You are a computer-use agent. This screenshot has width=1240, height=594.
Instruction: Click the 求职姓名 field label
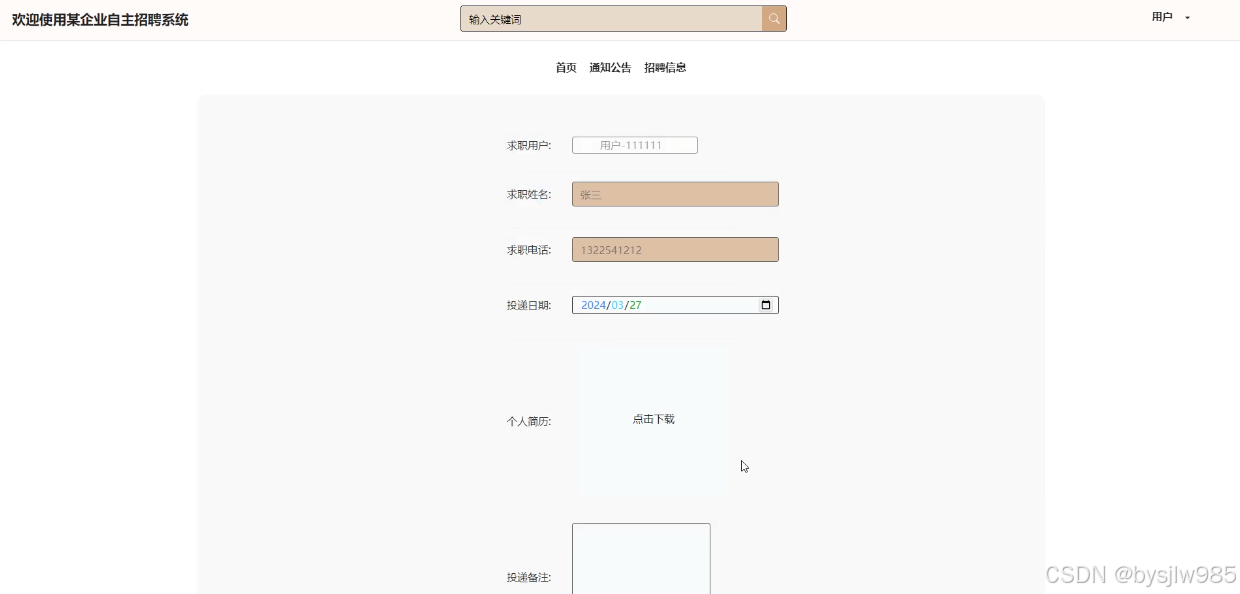coord(528,195)
